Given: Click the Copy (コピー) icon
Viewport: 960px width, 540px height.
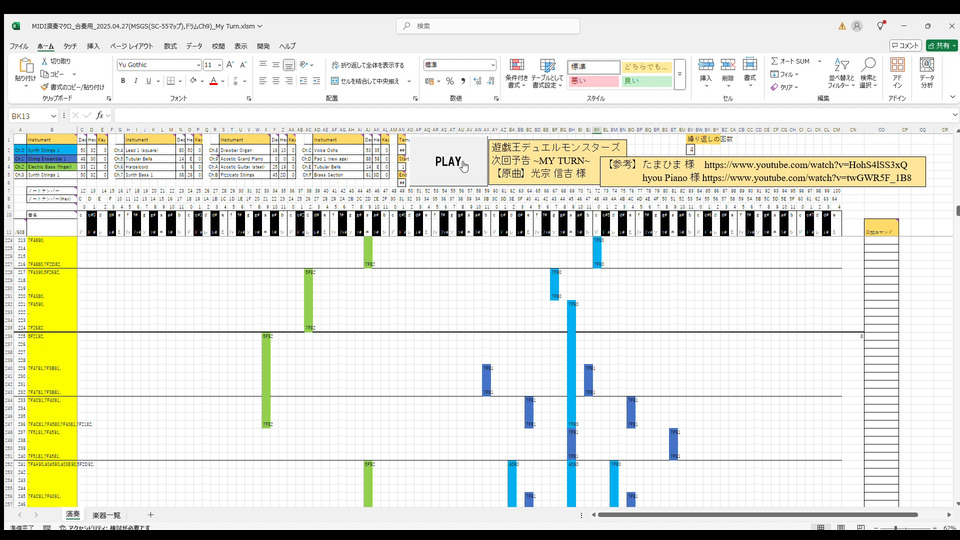Looking at the screenshot, I should 45,74.
